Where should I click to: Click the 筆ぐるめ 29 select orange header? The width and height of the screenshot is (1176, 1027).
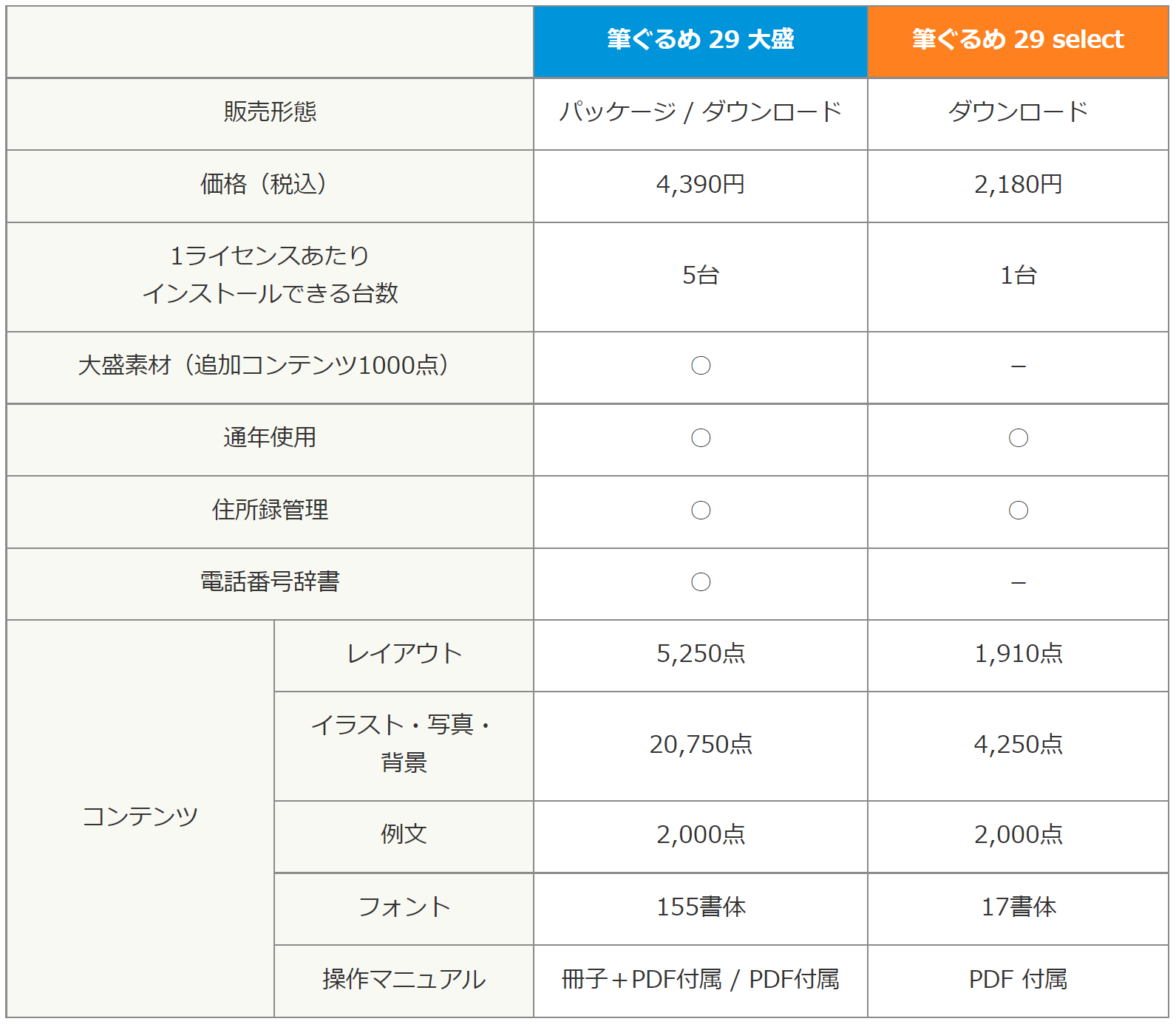point(1018,40)
